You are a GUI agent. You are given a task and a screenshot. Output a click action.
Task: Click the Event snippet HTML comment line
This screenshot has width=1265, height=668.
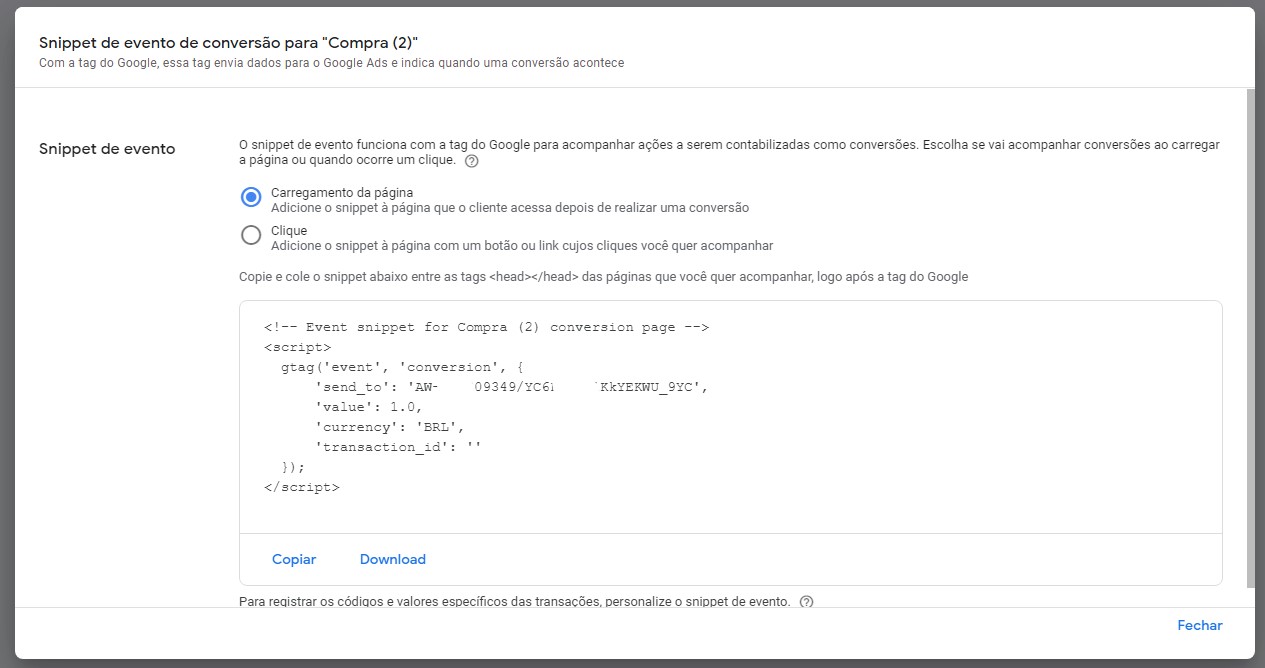(x=486, y=327)
